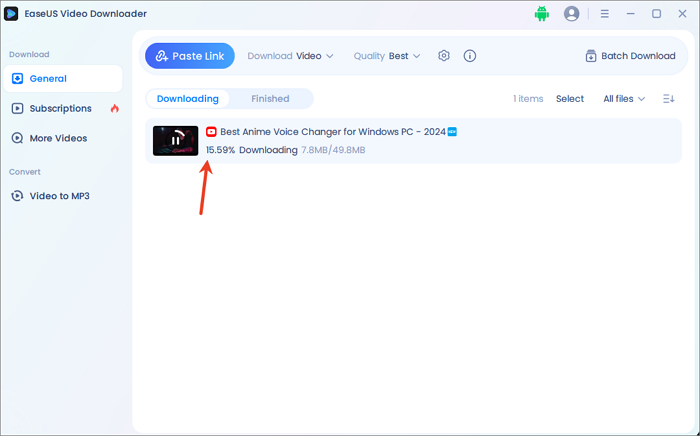This screenshot has width=700, height=436.
Task: Maximize the EaseUS window
Action: pyautogui.click(x=656, y=14)
